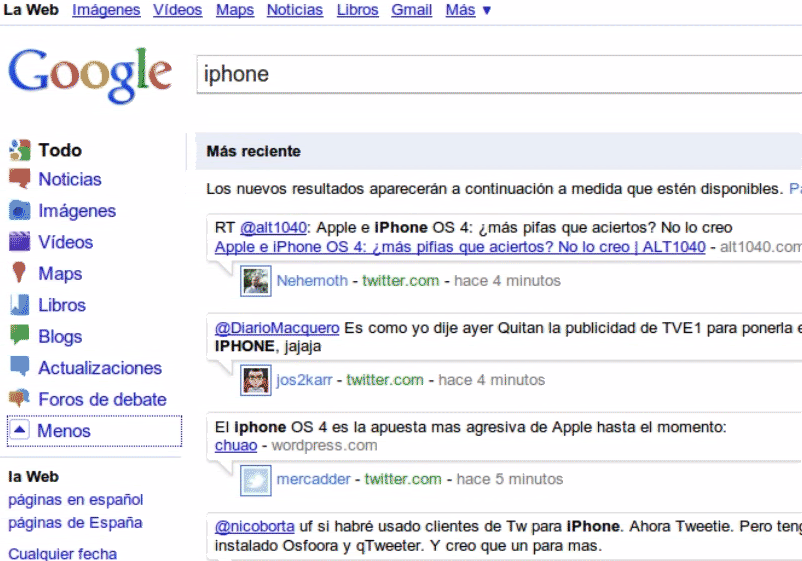This screenshot has width=802, height=561.
Task: Open Imágenes in the top navigation bar
Action: tap(106, 10)
